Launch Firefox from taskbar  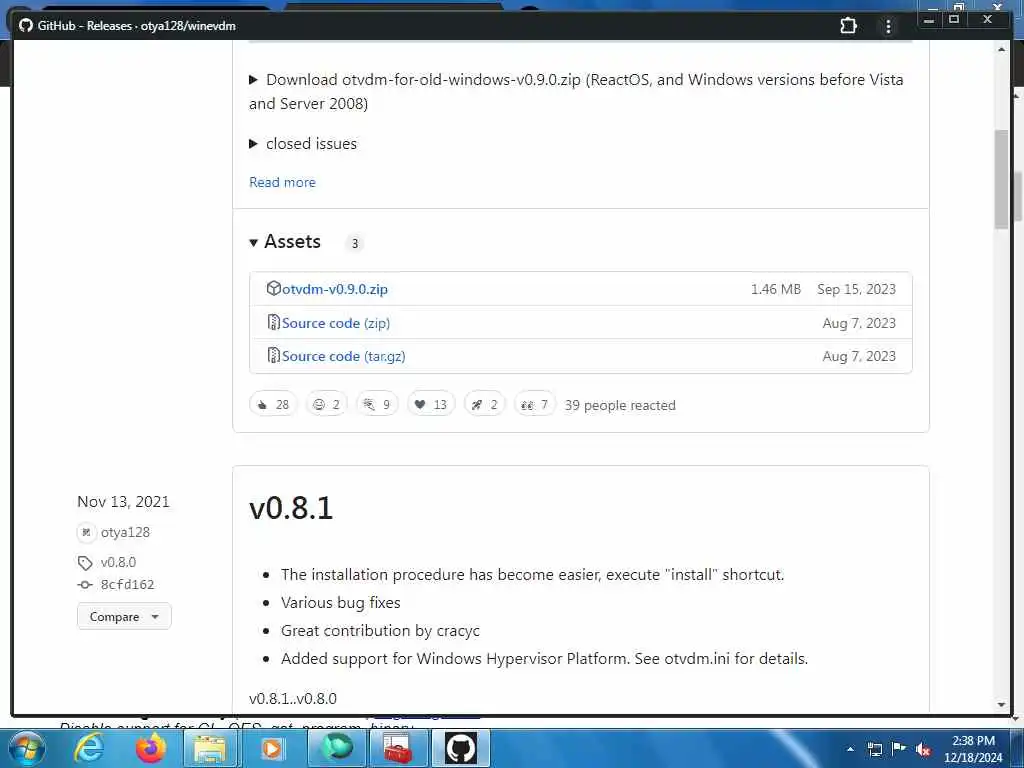pos(150,748)
